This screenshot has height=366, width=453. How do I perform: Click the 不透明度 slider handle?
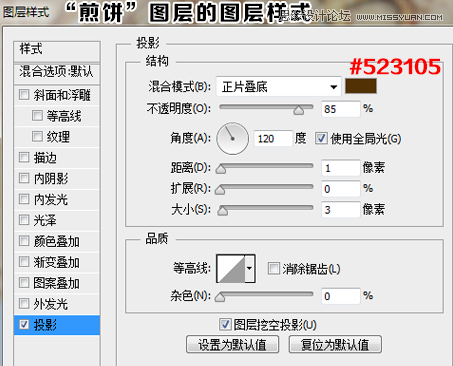[299, 110]
